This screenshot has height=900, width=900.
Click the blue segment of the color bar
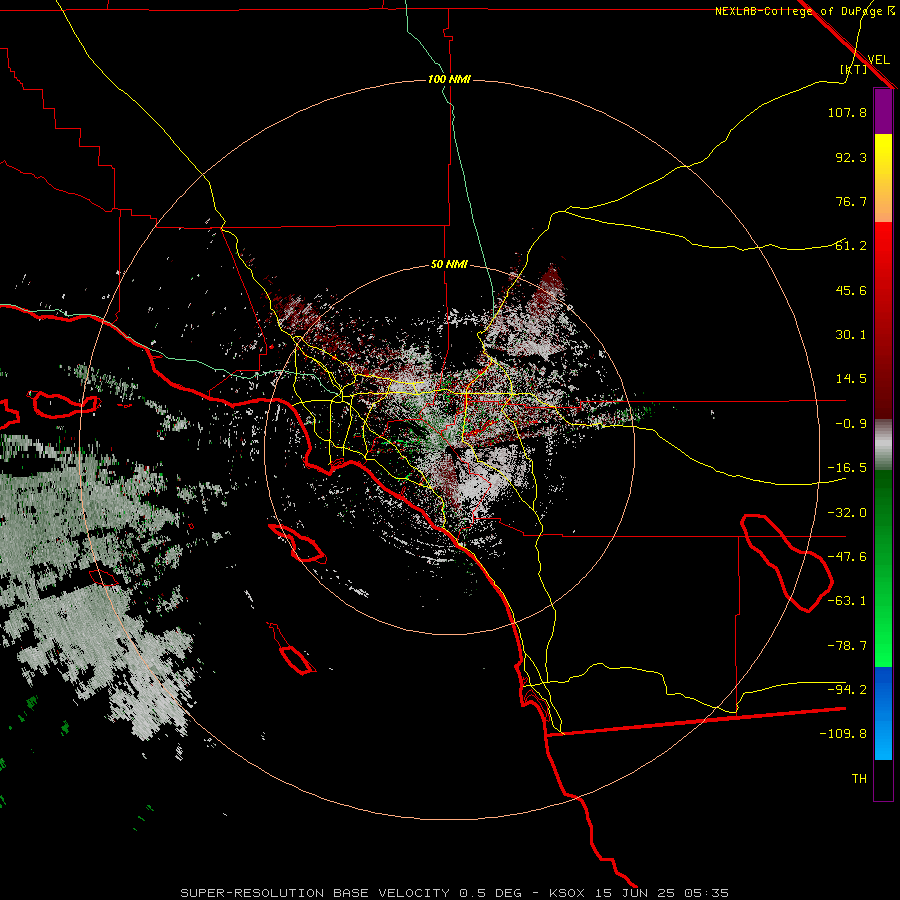pos(883,713)
